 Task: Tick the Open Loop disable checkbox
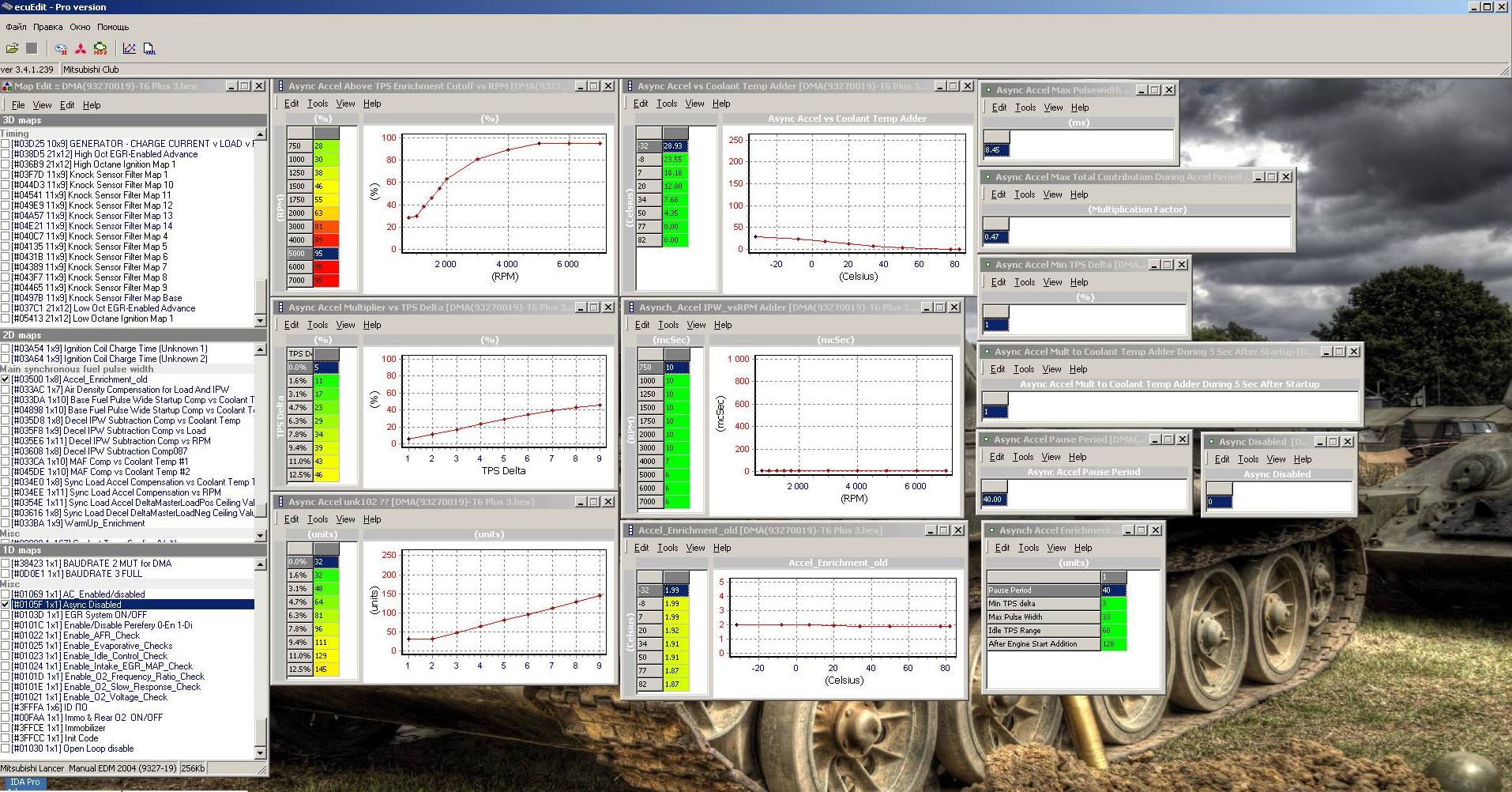tap(6, 749)
